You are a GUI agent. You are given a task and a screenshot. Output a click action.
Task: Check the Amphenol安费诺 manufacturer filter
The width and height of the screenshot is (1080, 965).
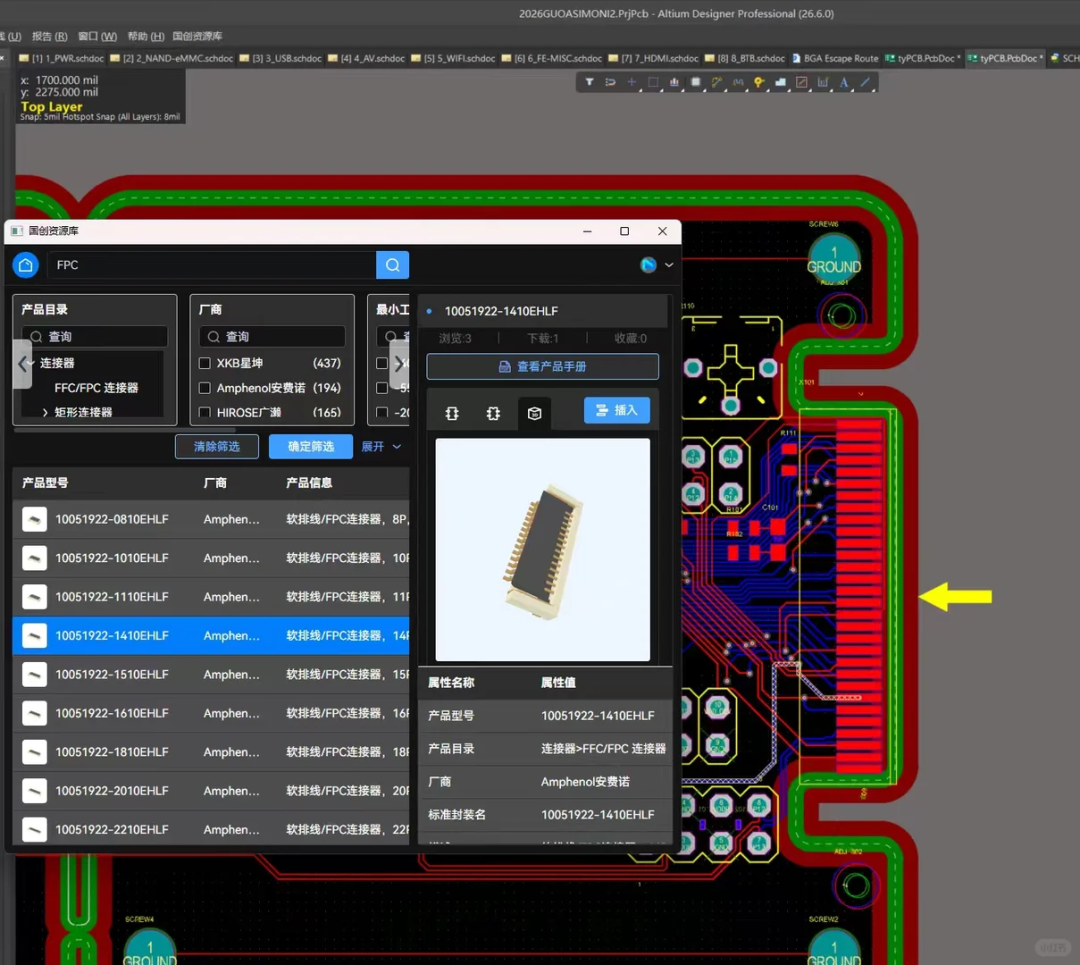(x=205, y=388)
